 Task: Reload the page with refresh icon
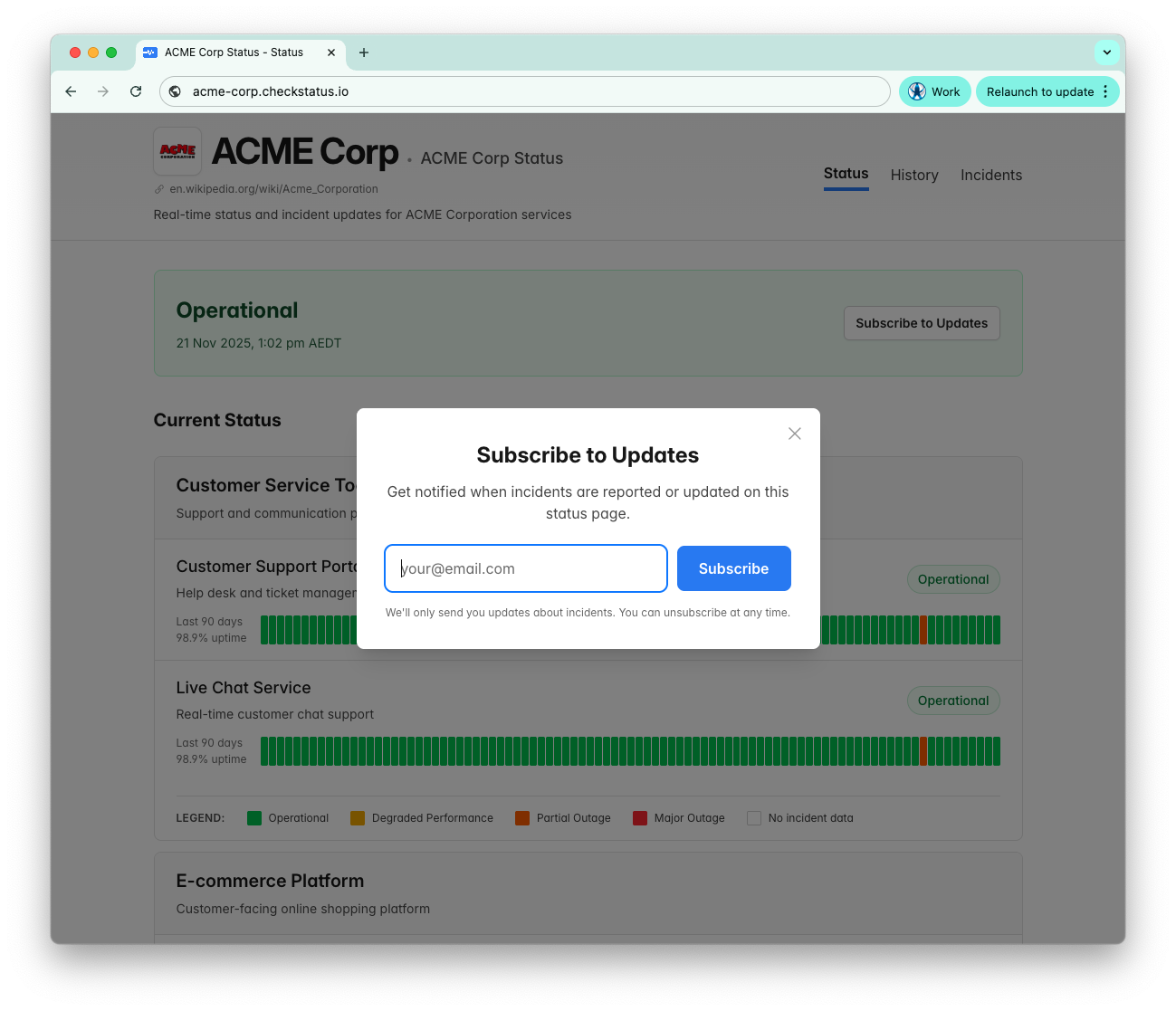[x=136, y=91]
